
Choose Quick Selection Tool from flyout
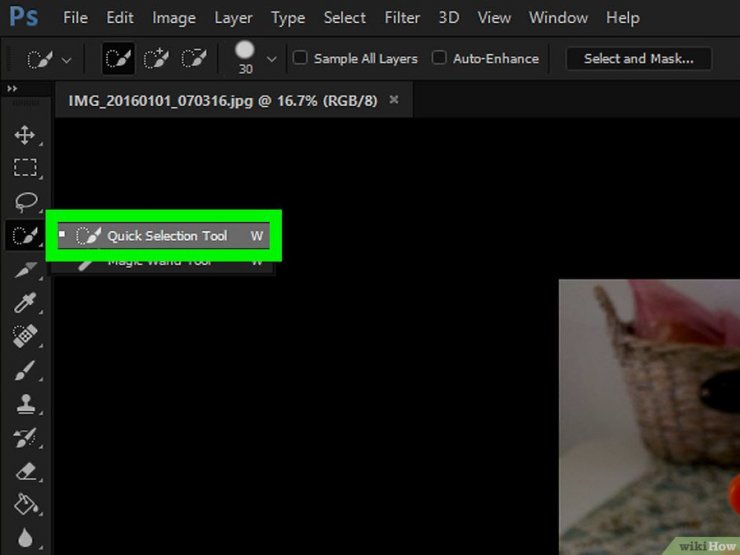[x=166, y=236]
